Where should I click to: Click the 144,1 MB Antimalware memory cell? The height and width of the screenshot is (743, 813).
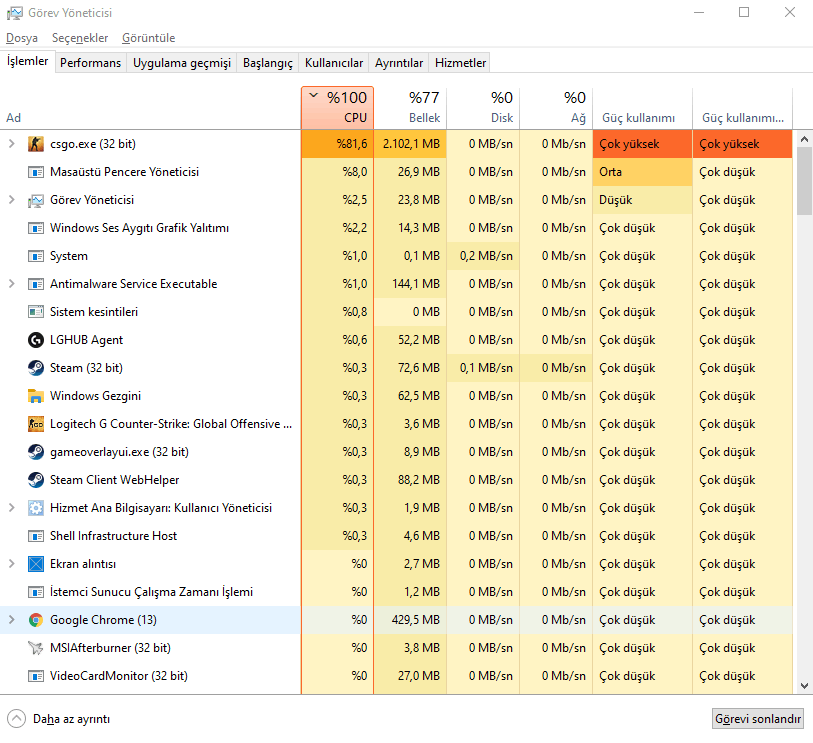tap(410, 284)
